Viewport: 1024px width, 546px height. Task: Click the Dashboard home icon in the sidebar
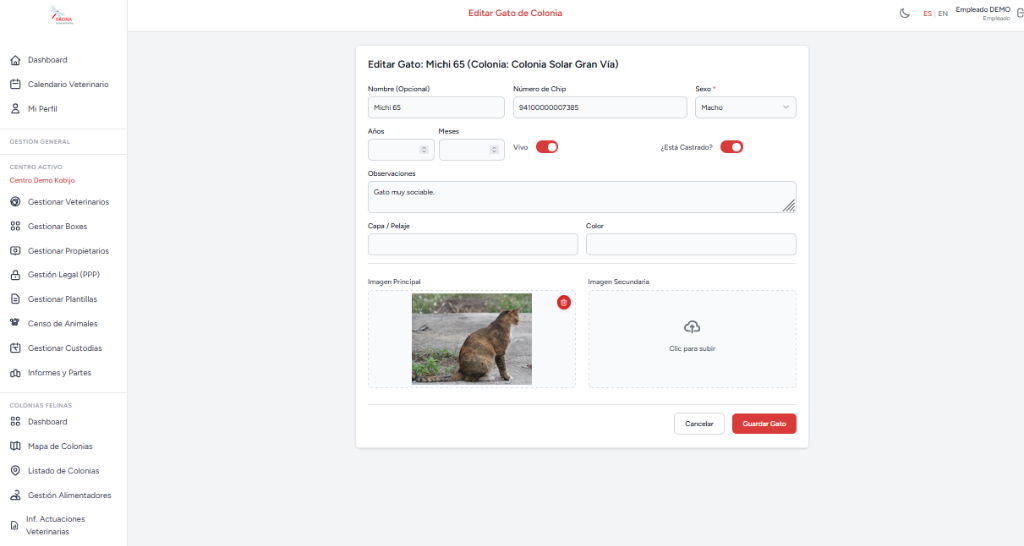pyautogui.click(x=15, y=60)
